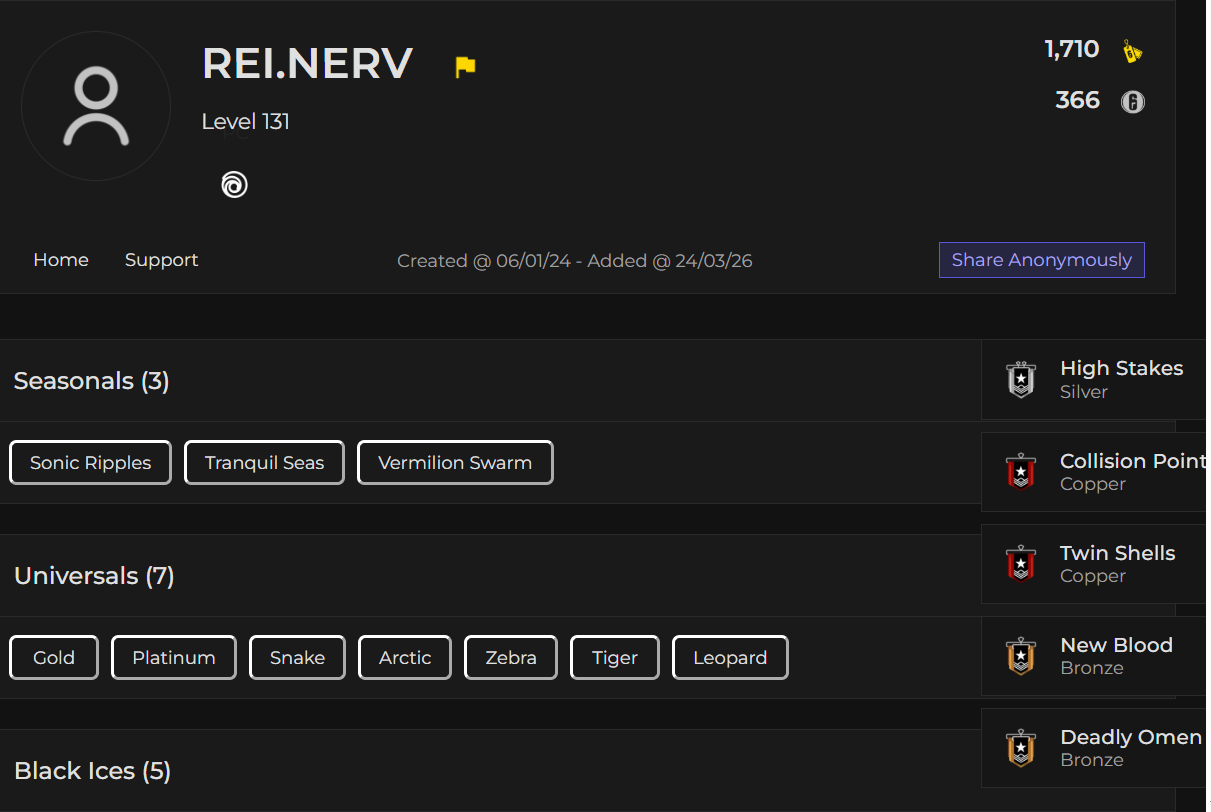This screenshot has height=812, width=1211.
Task: Click the profile avatar placeholder
Action: pyautogui.click(x=96, y=106)
